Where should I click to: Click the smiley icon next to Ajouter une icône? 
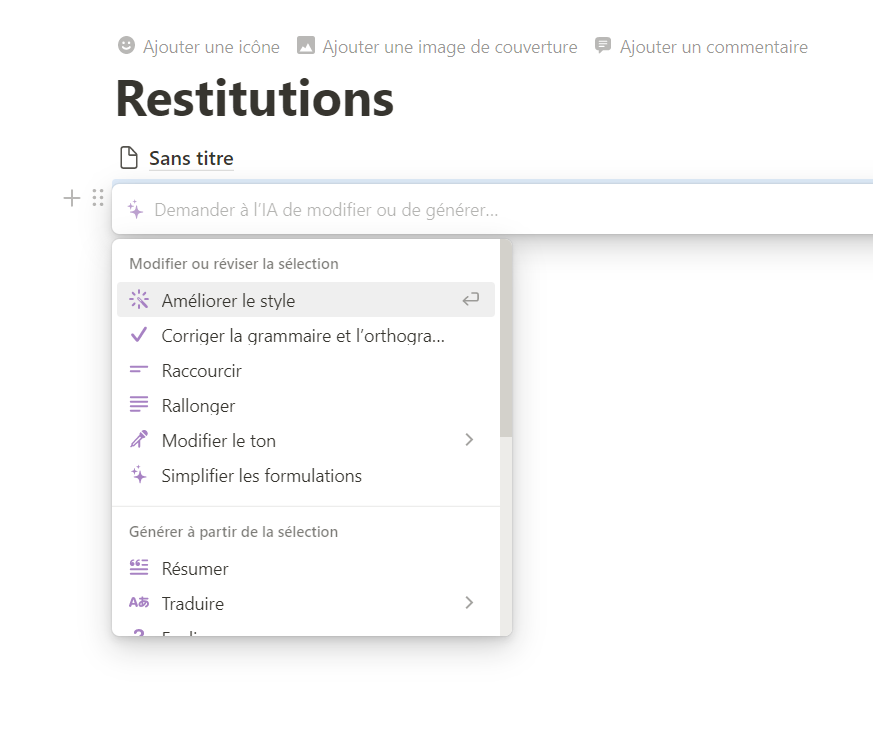click(x=126, y=45)
